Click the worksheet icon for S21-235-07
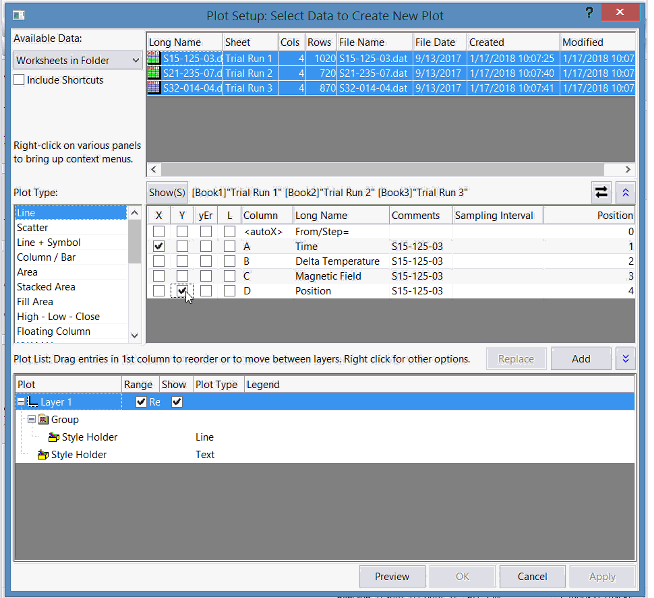 (x=154, y=73)
